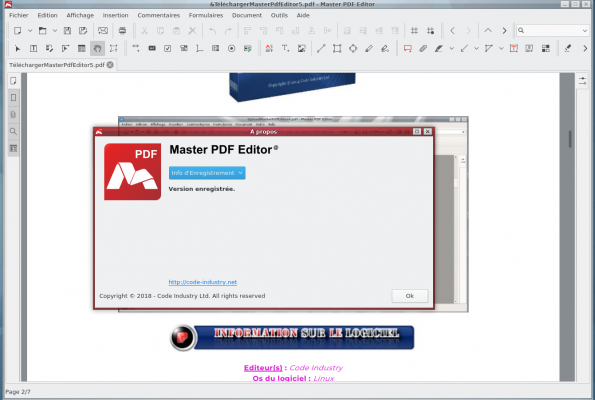This screenshot has height=400, width=595.
Task: Click the Save As icon
Action: [x=83, y=31]
